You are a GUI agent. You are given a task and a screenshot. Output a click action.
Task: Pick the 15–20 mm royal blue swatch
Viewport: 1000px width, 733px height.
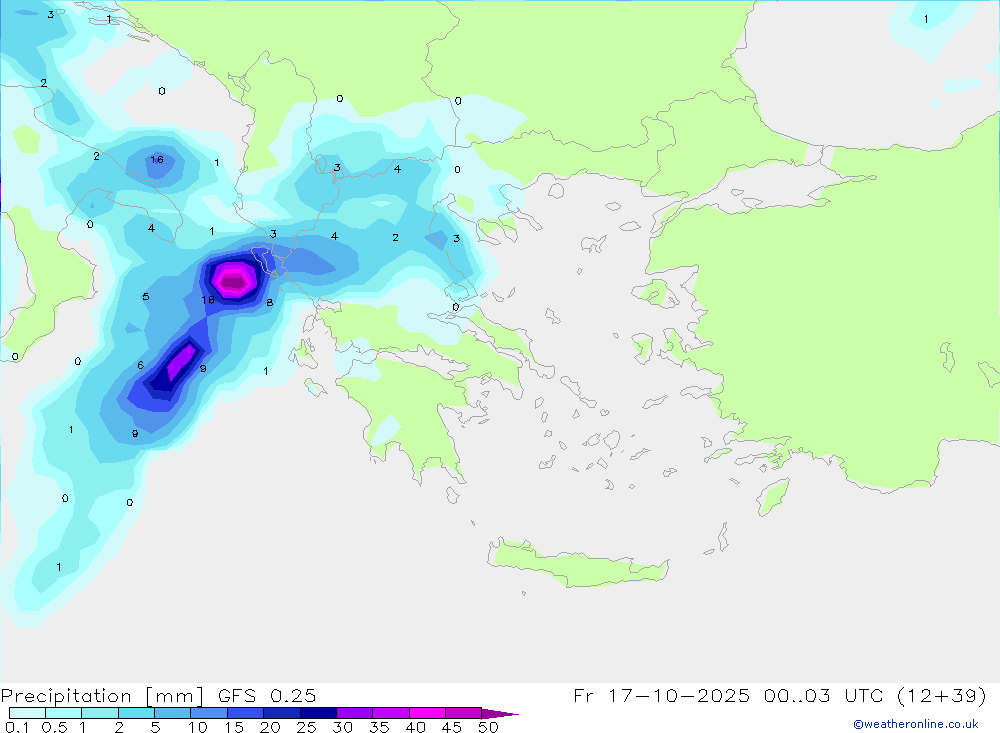(245, 713)
